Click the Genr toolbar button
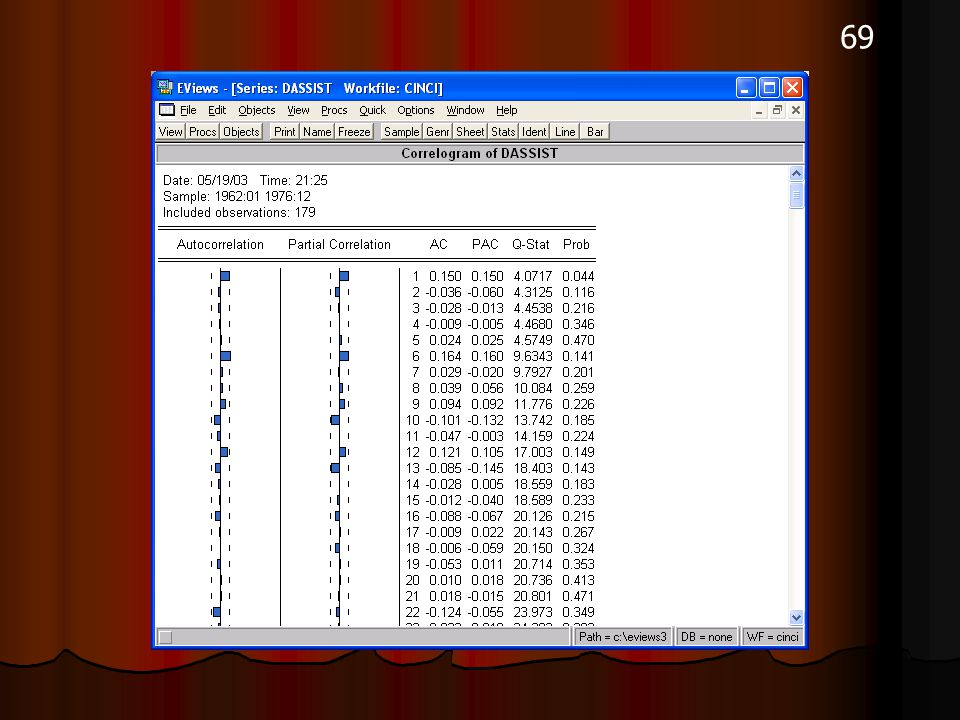 tap(438, 132)
